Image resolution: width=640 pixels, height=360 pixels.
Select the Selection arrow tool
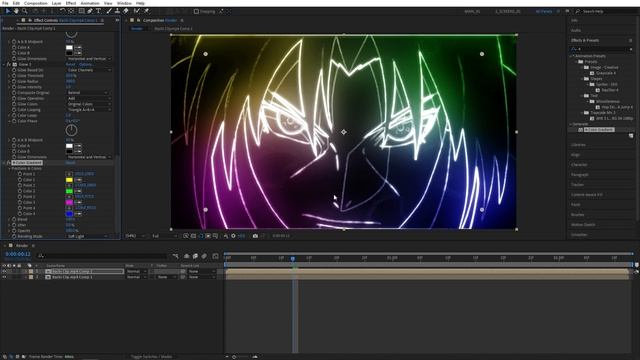pyautogui.click(x=8, y=11)
